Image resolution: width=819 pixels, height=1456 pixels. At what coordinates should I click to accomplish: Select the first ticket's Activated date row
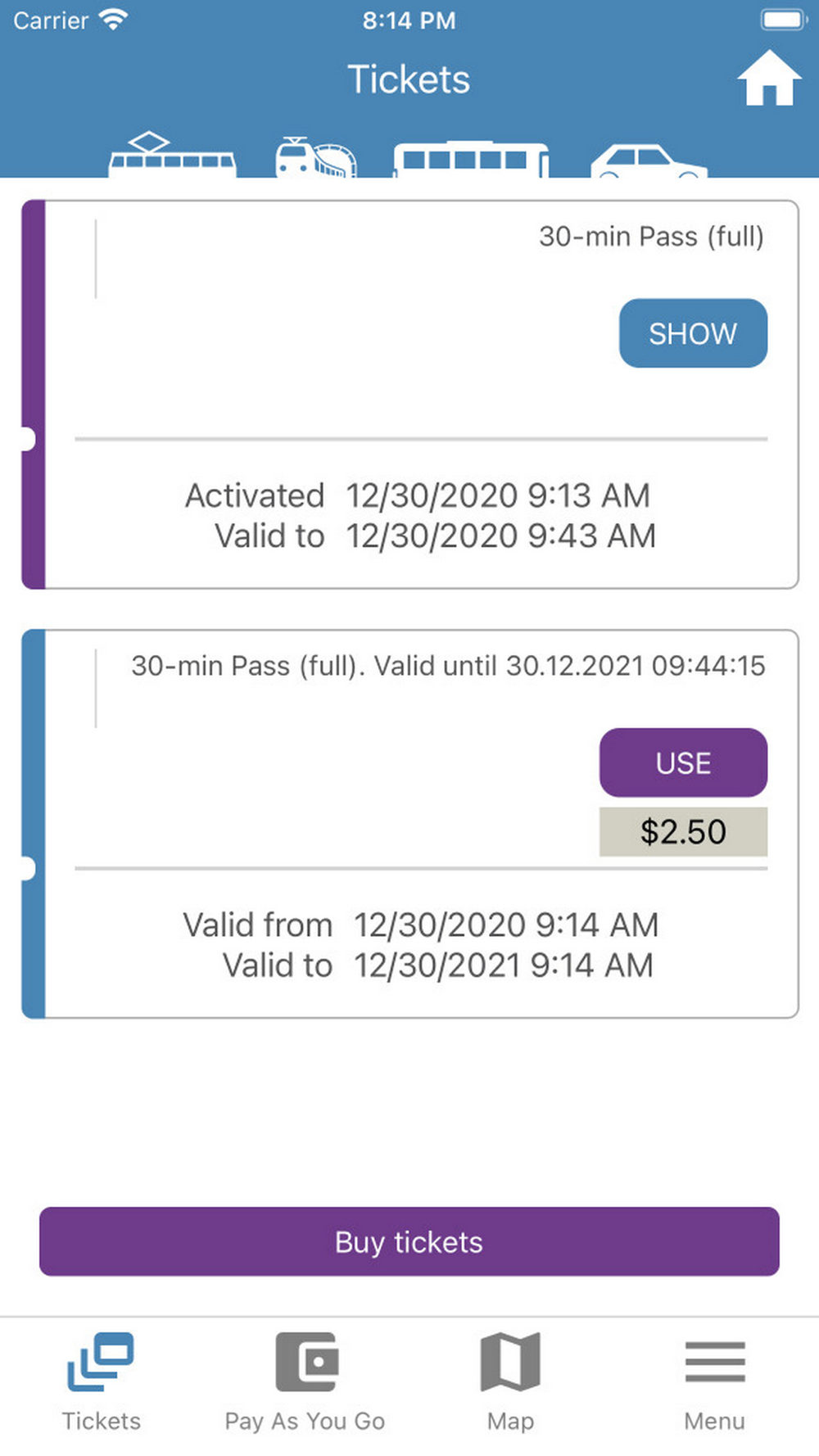(418, 495)
